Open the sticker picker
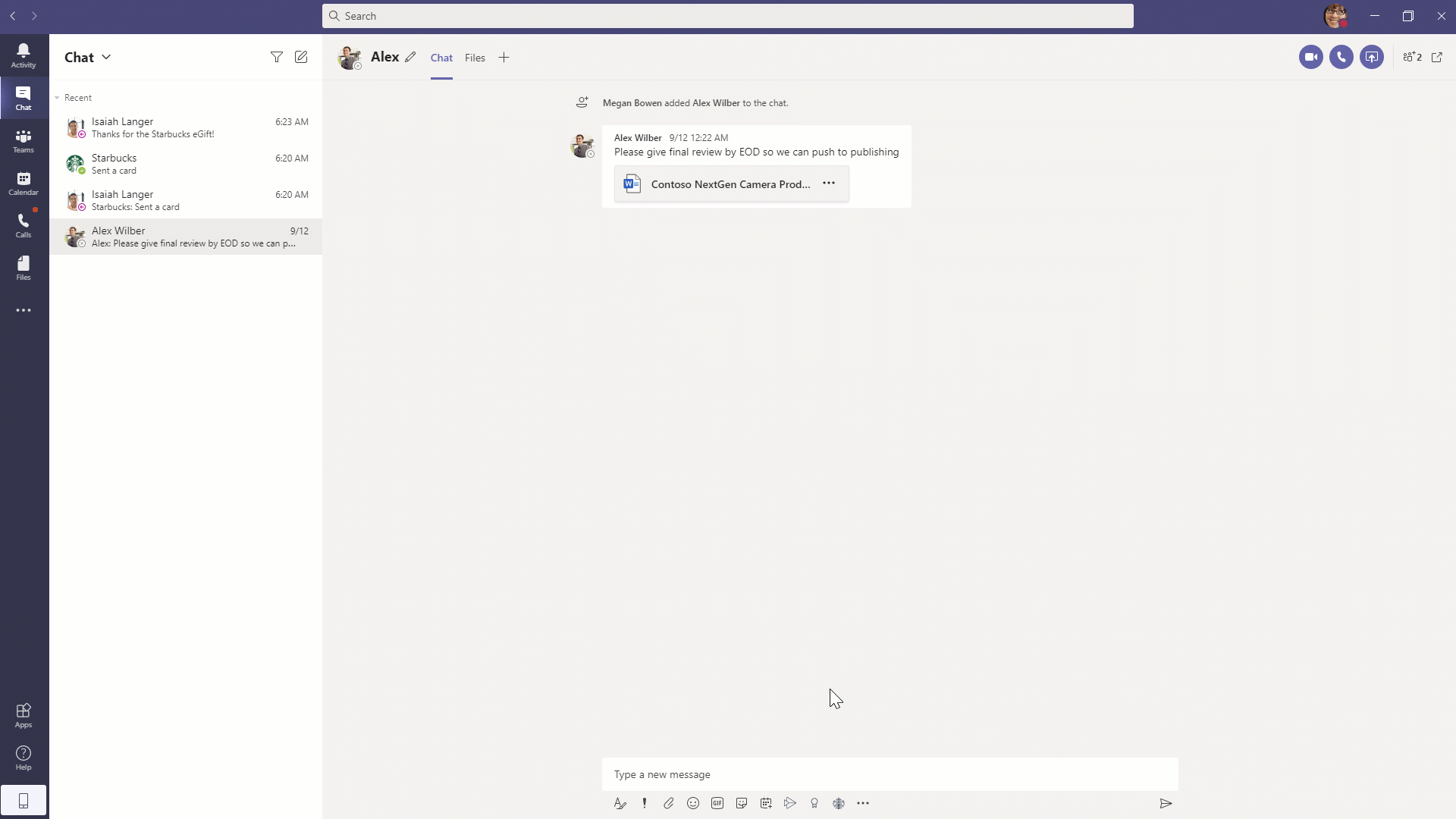 [742, 803]
